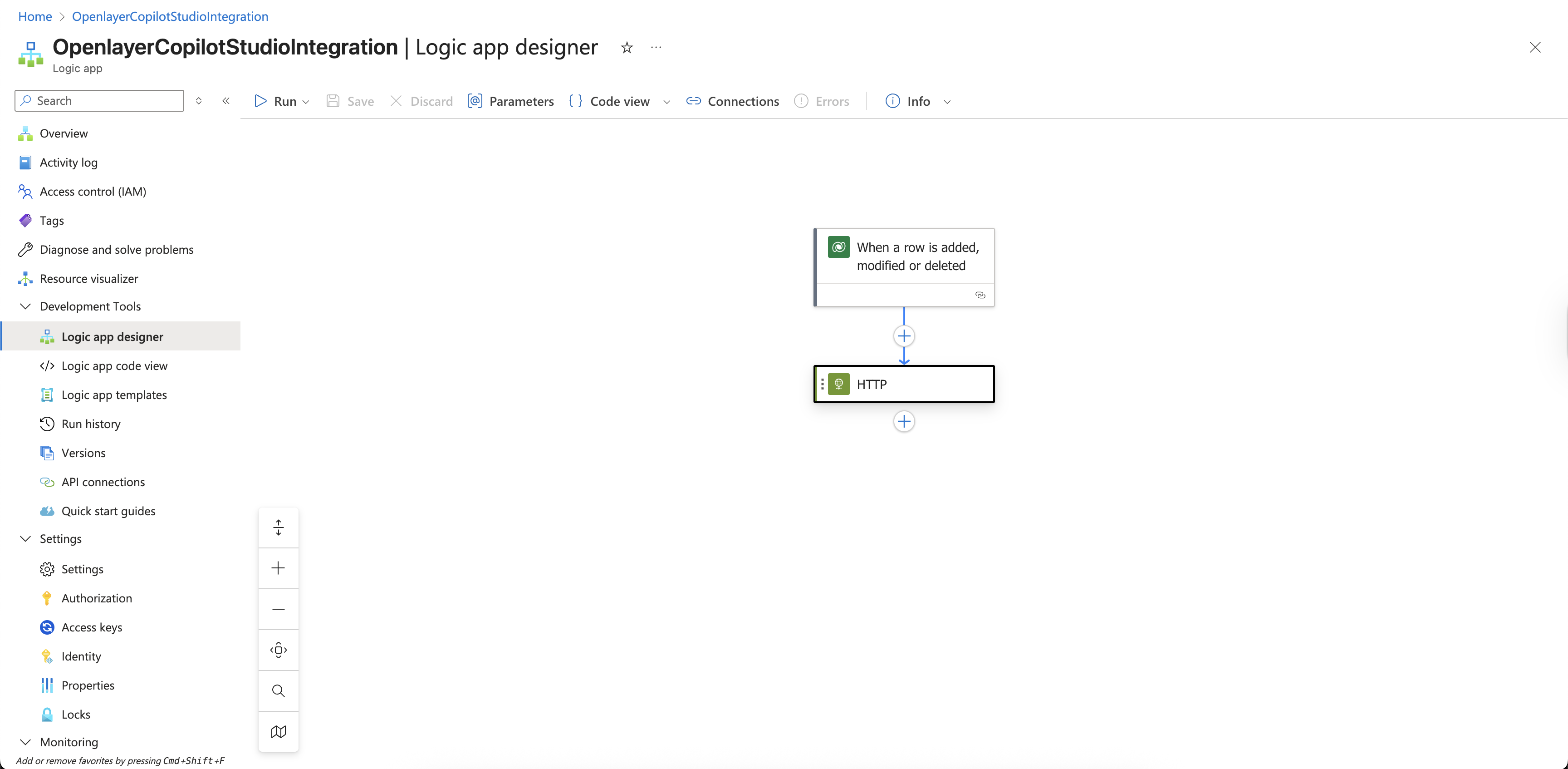This screenshot has width=1568, height=769.
Task: Open the canvas minimap
Action: point(278,731)
